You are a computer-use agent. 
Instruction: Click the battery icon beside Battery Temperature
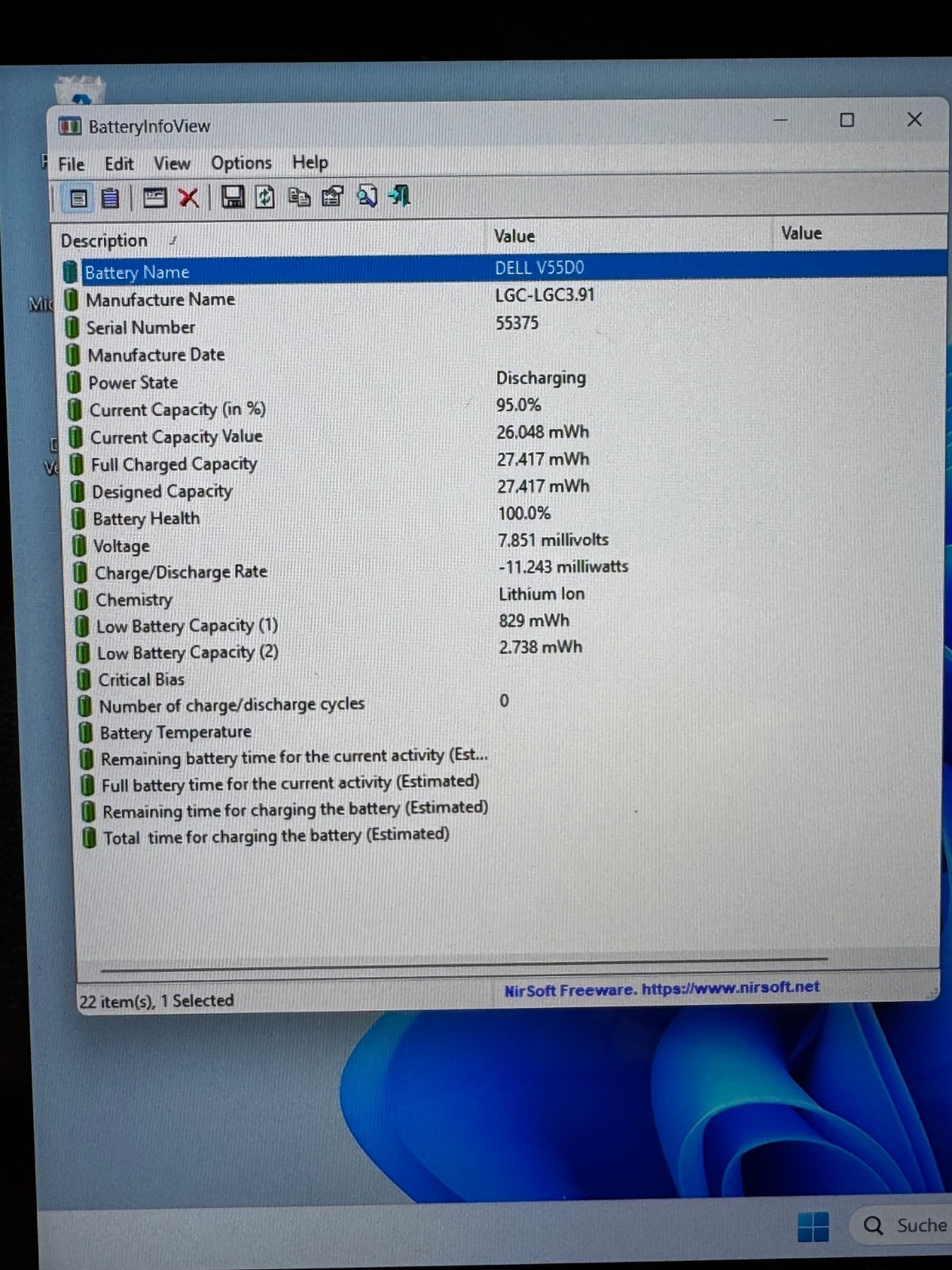pos(85,733)
